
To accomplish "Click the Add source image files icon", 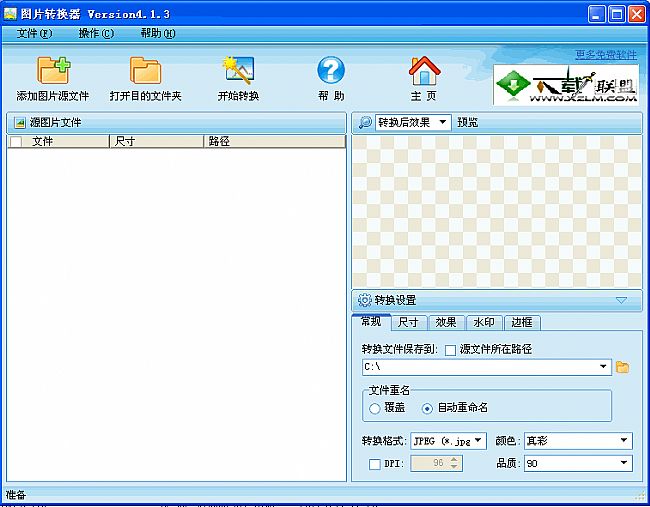I will coord(53,70).
